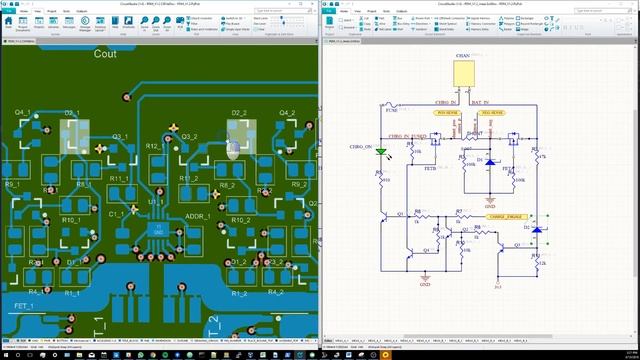Open the Select dropdown in schematic ribbon

pos(347,20)
